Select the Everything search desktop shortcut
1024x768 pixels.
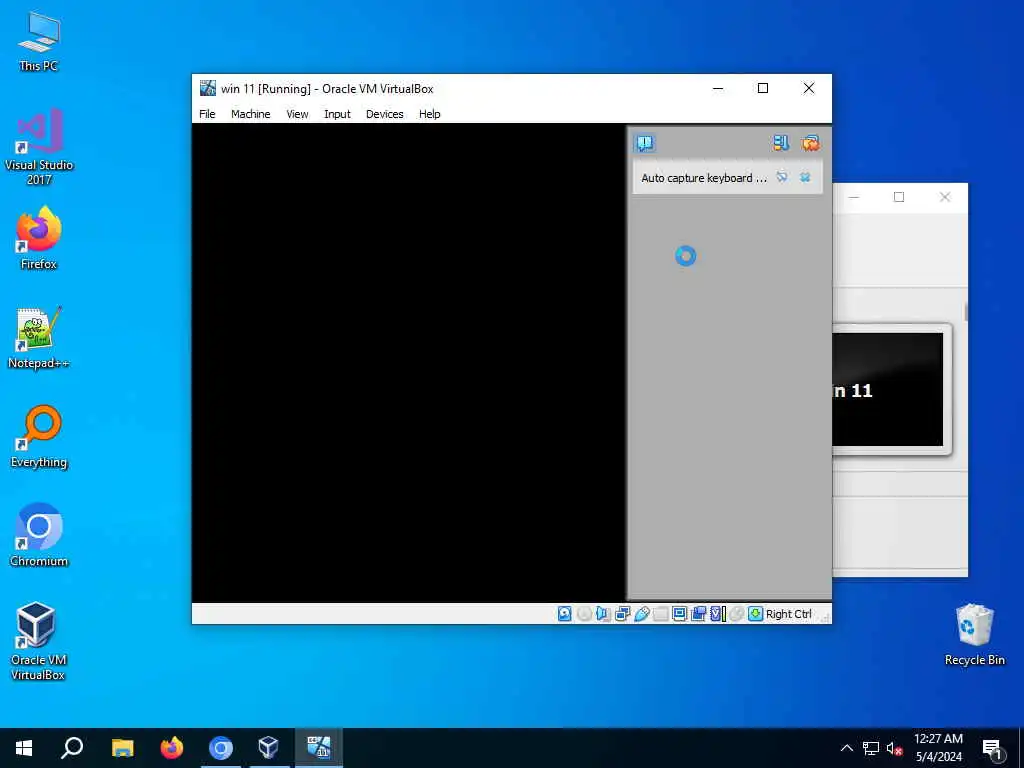click(39, 437)
